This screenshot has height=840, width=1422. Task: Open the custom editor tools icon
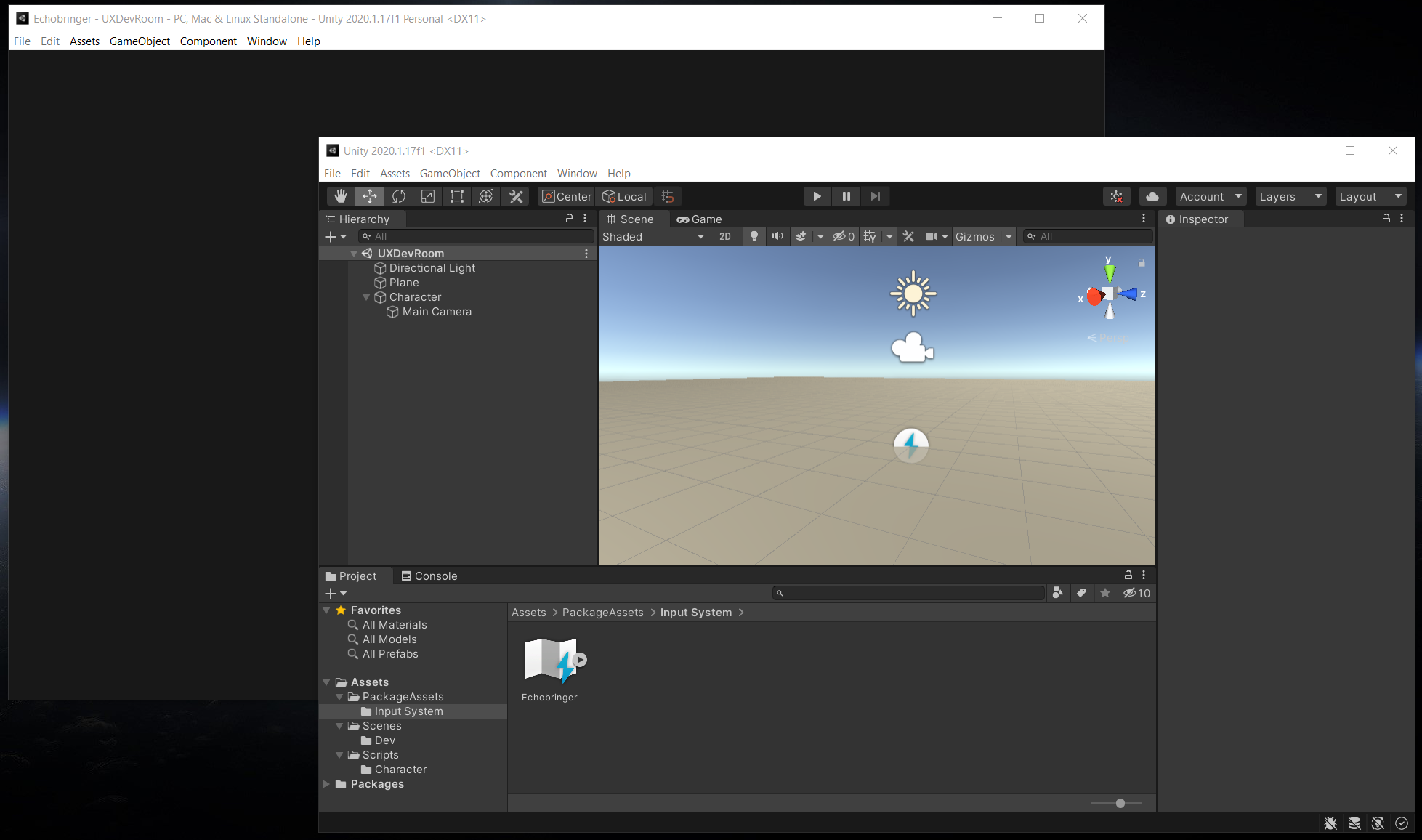[516, 196]
